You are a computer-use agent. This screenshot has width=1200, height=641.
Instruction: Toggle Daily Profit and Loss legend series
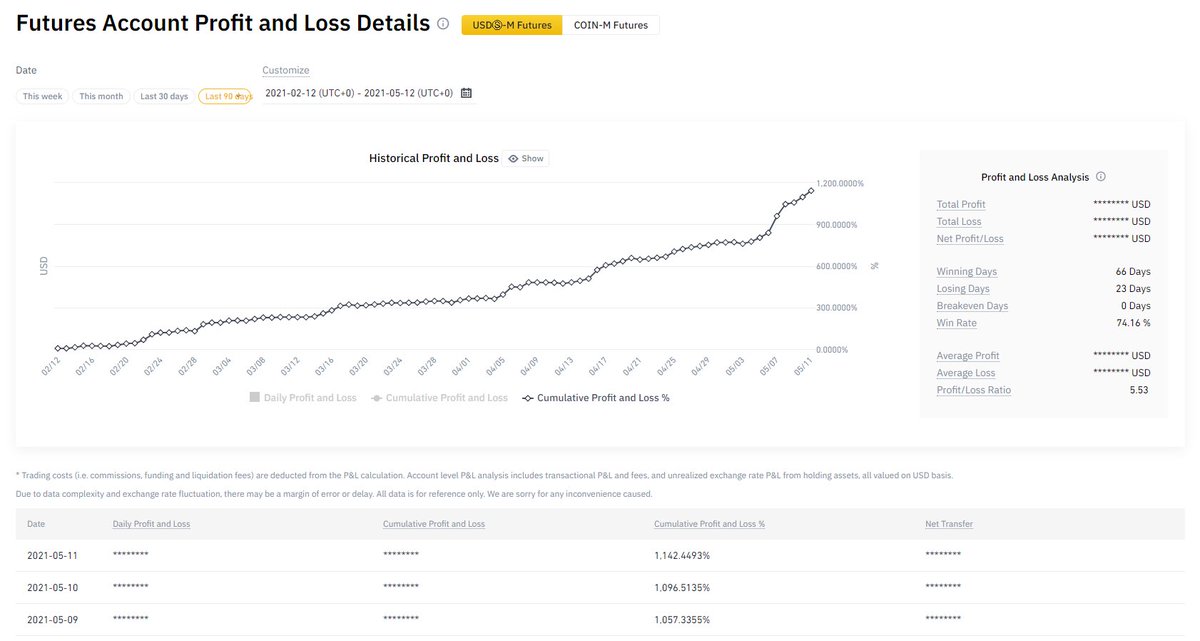tap(303, 397)
